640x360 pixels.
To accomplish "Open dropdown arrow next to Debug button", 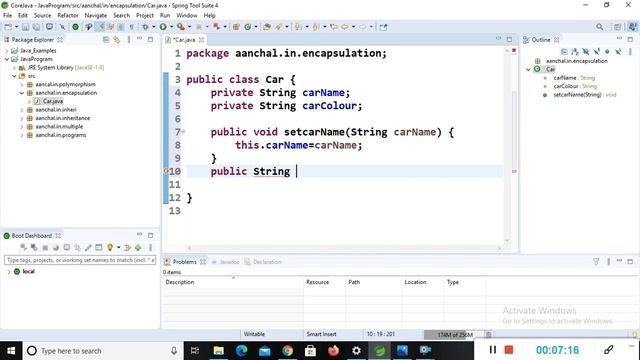I will coord(153,27).
